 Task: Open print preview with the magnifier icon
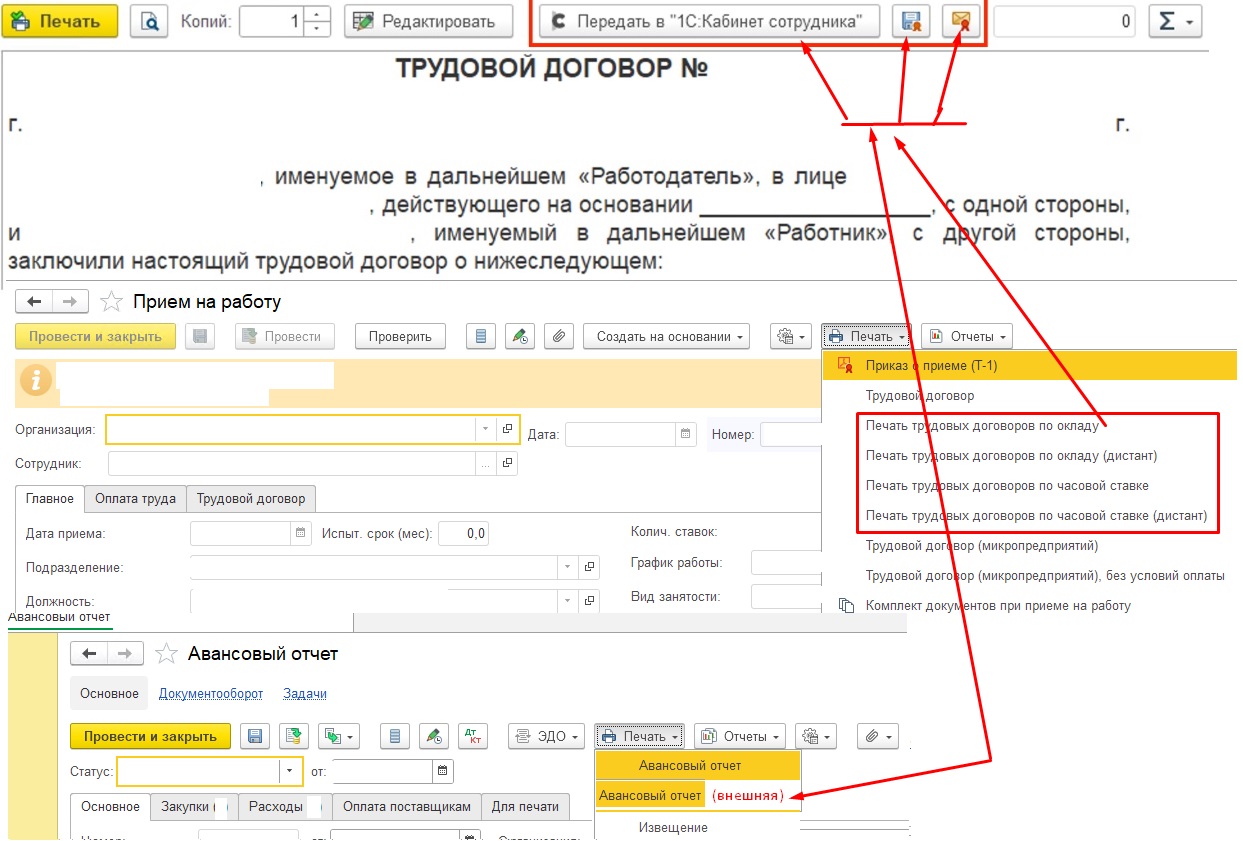coord(149,21)
